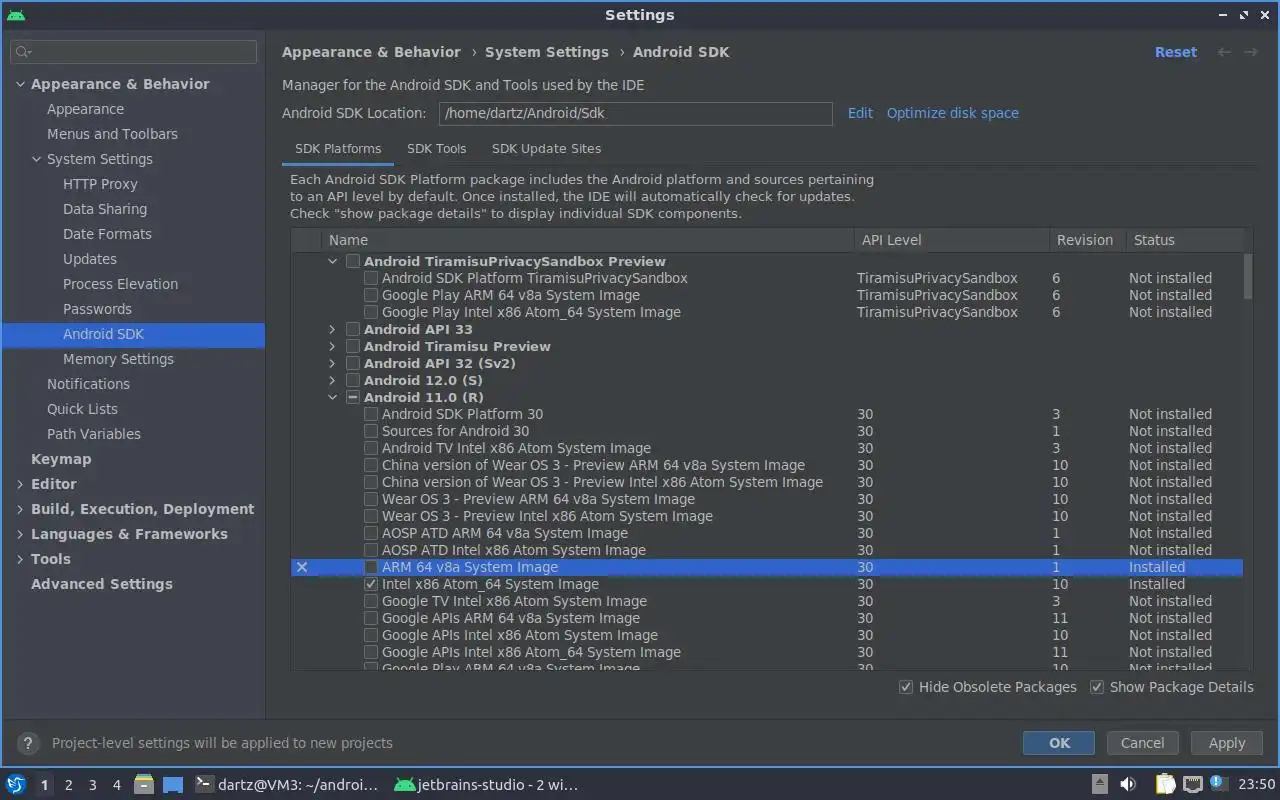Expand Editor settings section
This screenshot has height=800, width=1280.
click(20, 484)
